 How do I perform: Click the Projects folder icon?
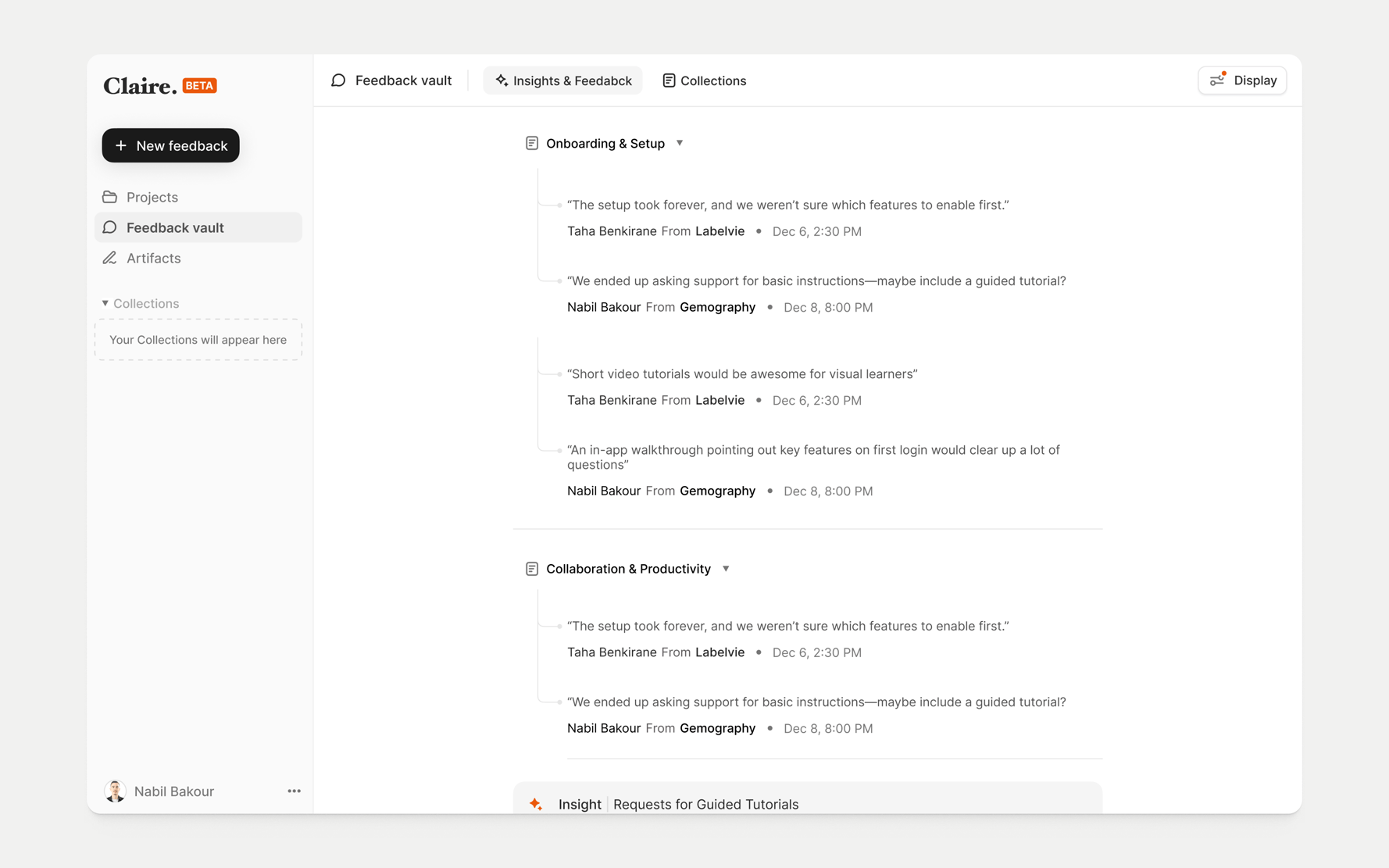tap(110, 197)
